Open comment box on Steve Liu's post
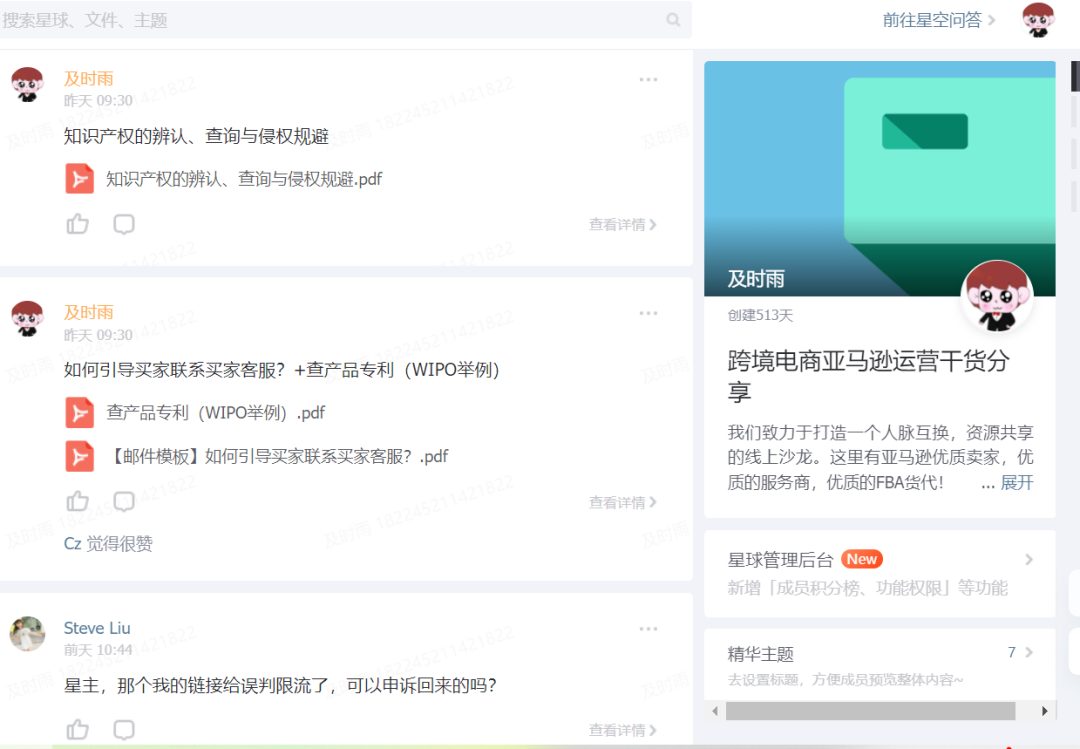Image resolution: width=1080 pixels, height=749 pixels. point(124,729)
